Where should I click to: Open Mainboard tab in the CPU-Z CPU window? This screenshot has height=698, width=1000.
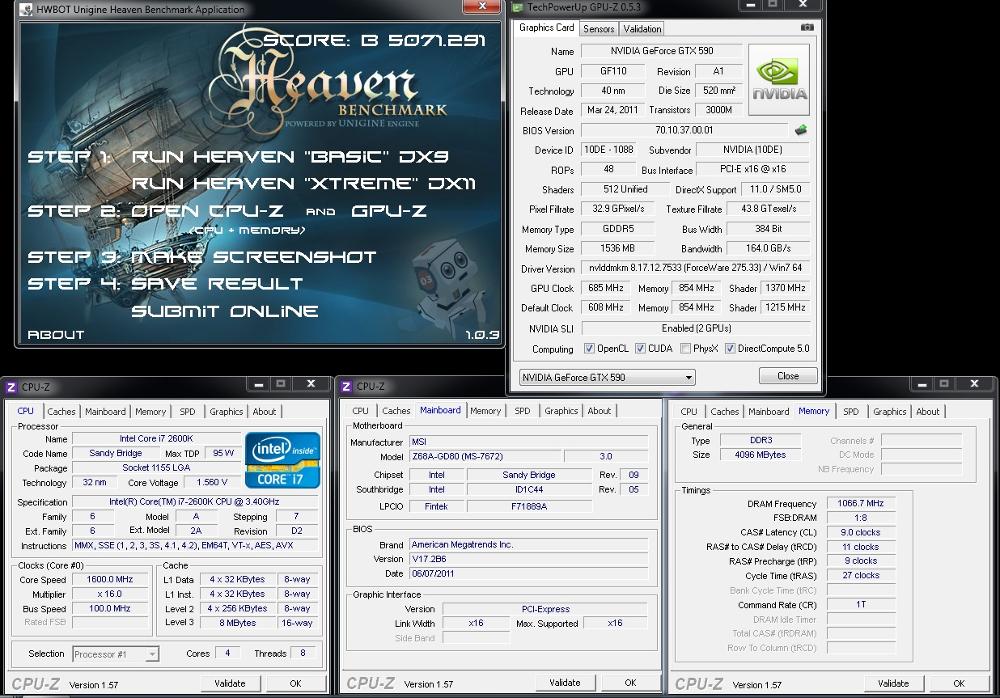pos(105,412)
